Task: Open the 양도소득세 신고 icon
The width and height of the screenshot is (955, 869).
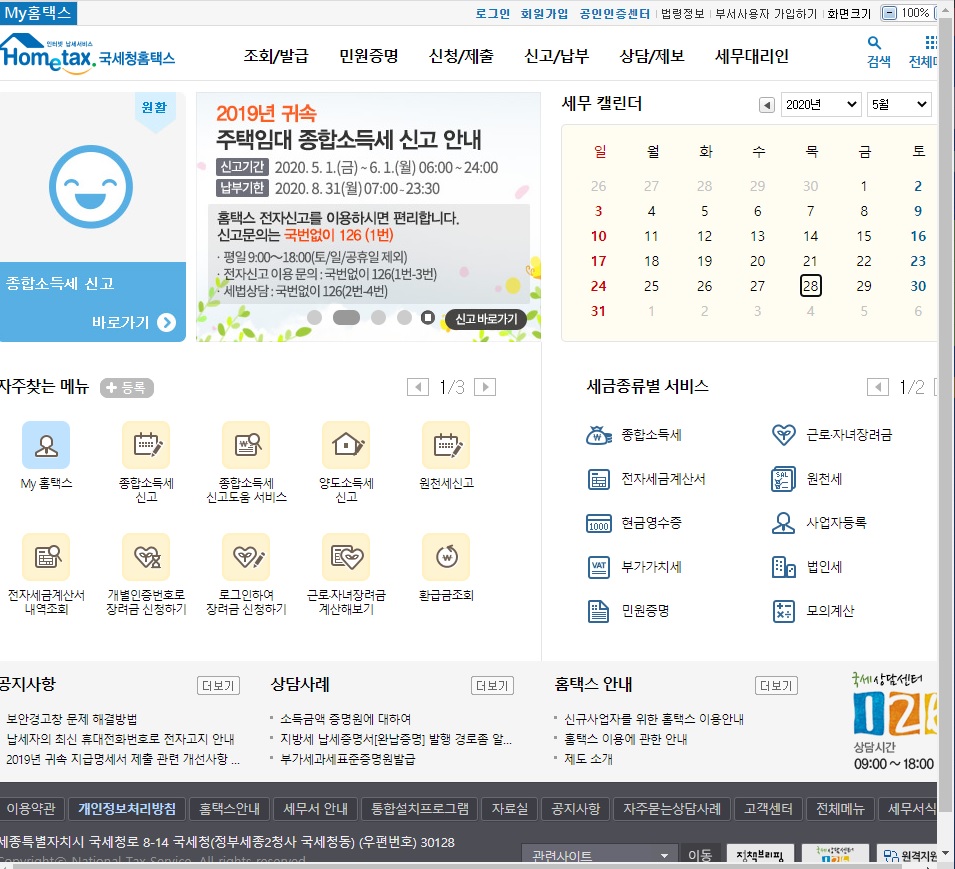Action: pos(346,445)
